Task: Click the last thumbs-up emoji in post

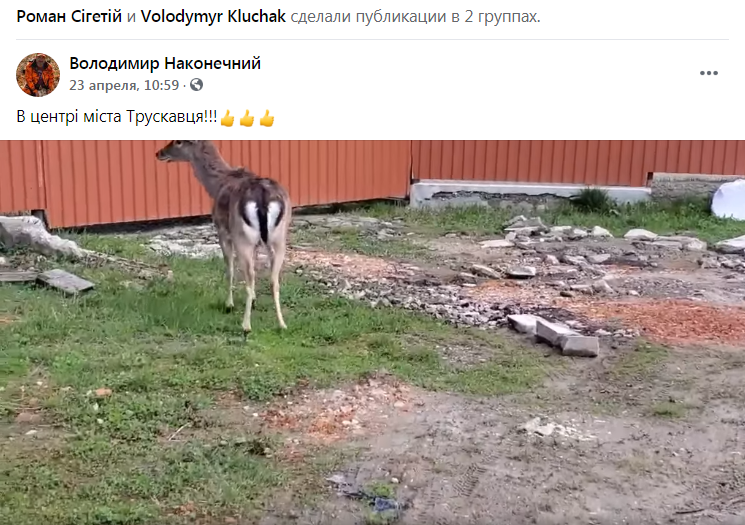Action: pyautogui.click(x=267, y=118)
